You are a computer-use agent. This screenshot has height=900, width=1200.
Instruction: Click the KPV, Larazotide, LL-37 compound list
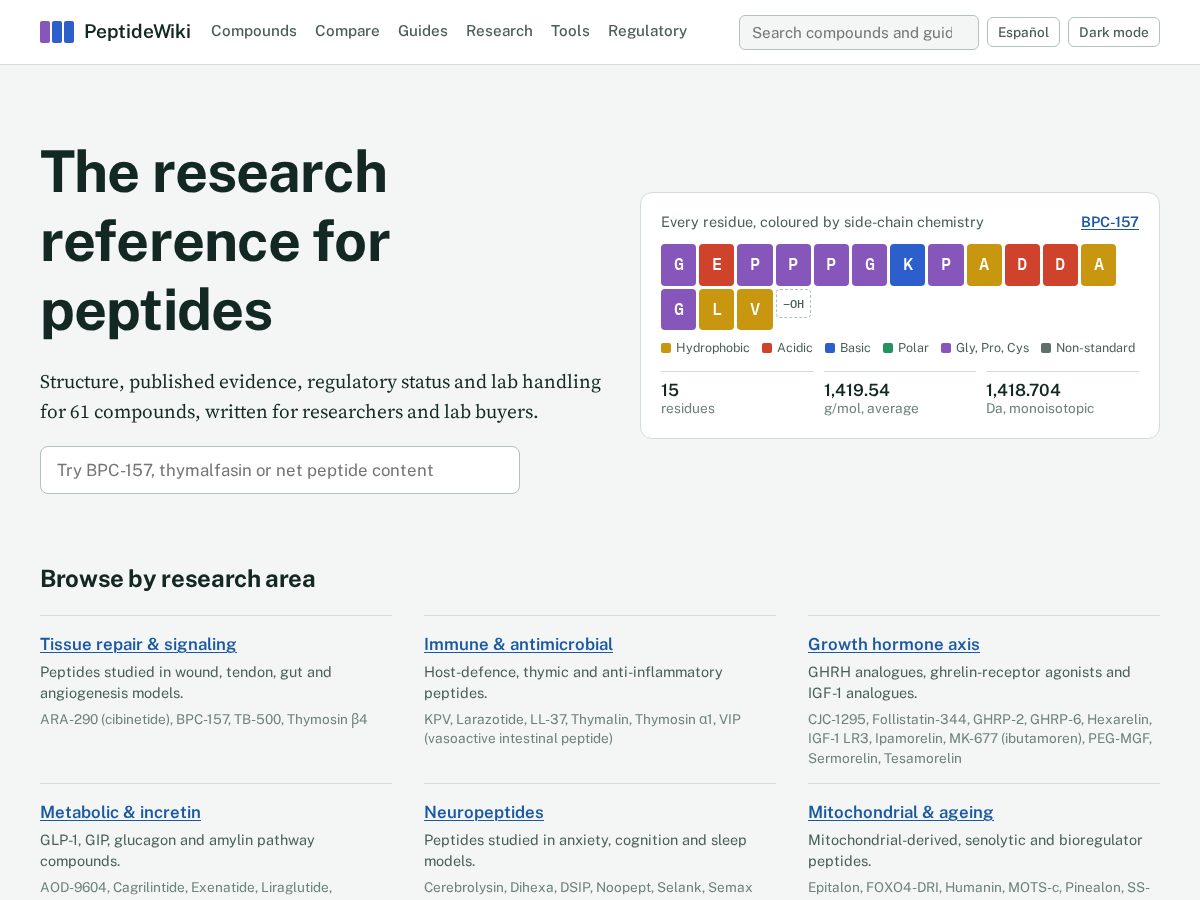point(583,729)
